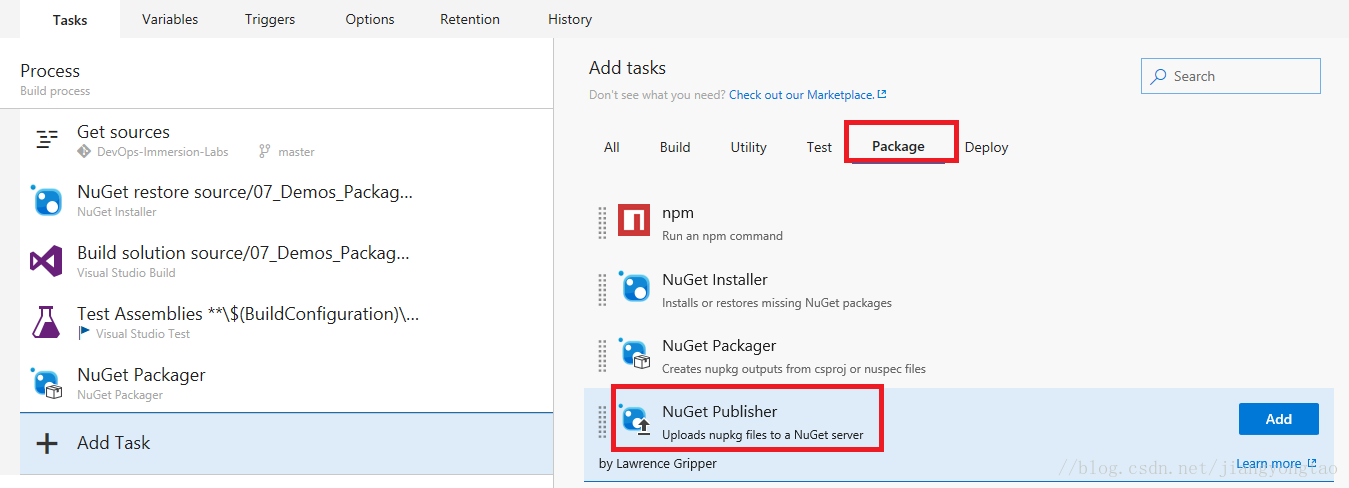Click the NuGet Installer icon in Add tasks
The width and height of the screenshot is (1349, 488).
coord(634,287)
